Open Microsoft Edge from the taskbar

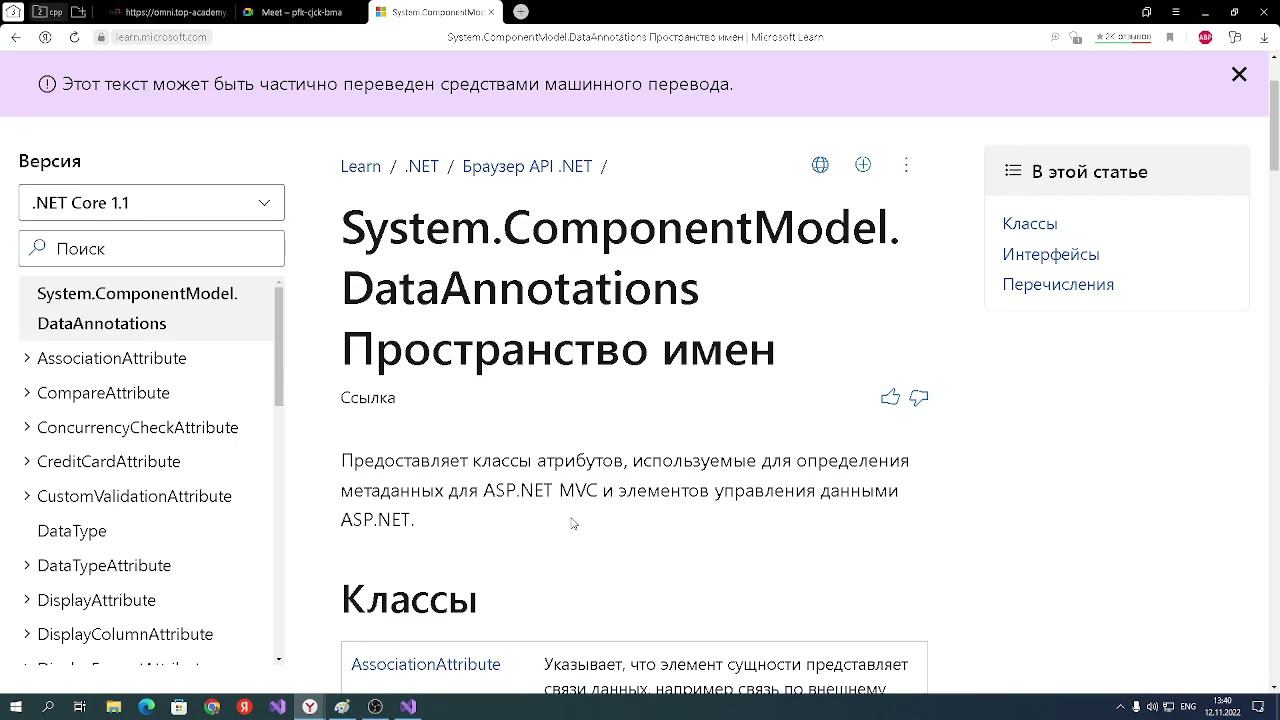tap(146, 707)
